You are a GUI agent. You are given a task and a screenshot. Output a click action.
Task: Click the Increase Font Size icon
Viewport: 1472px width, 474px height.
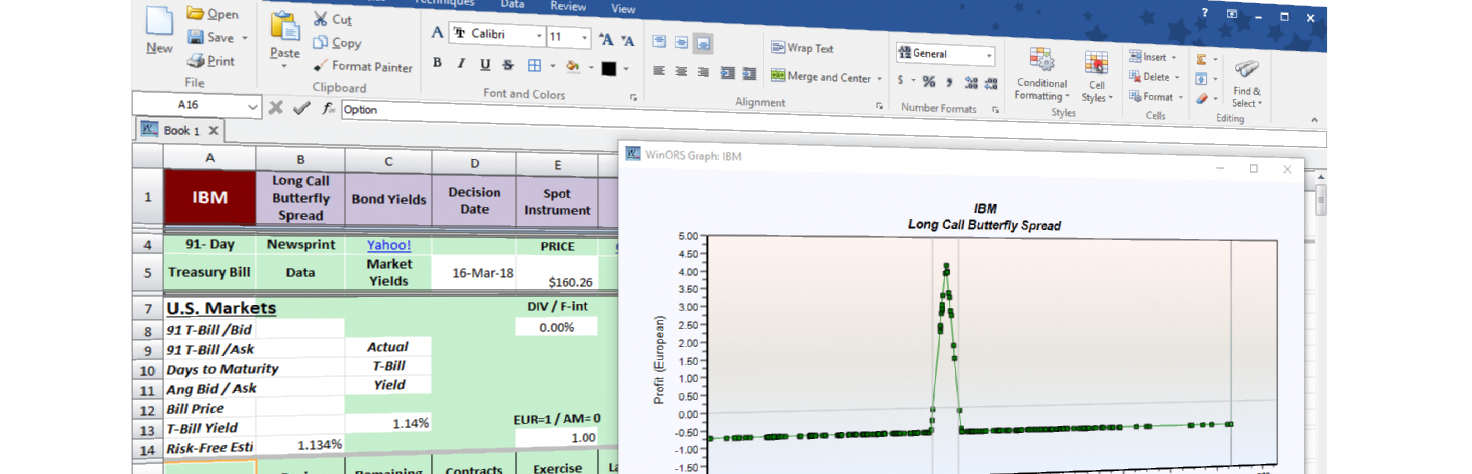coord(605,40)
